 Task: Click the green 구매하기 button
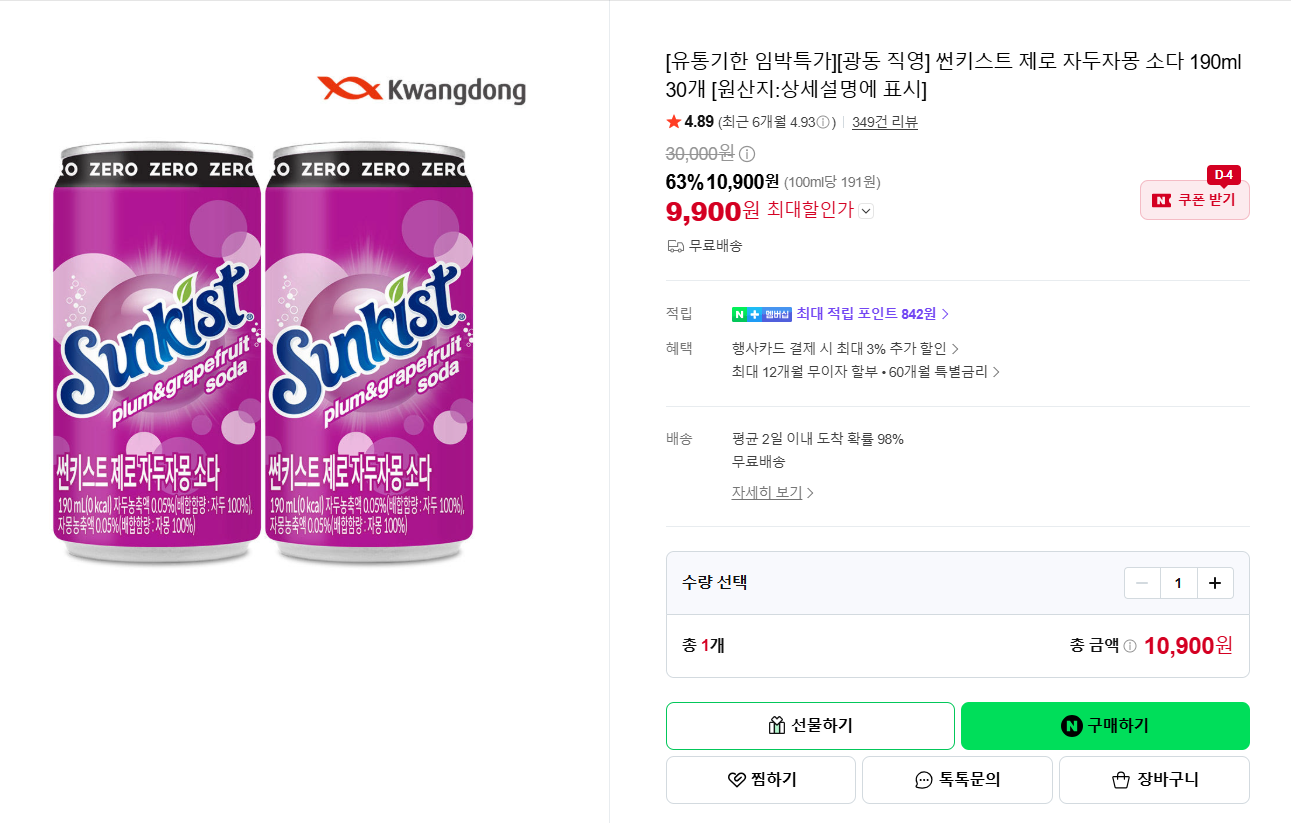point(1105,726)
